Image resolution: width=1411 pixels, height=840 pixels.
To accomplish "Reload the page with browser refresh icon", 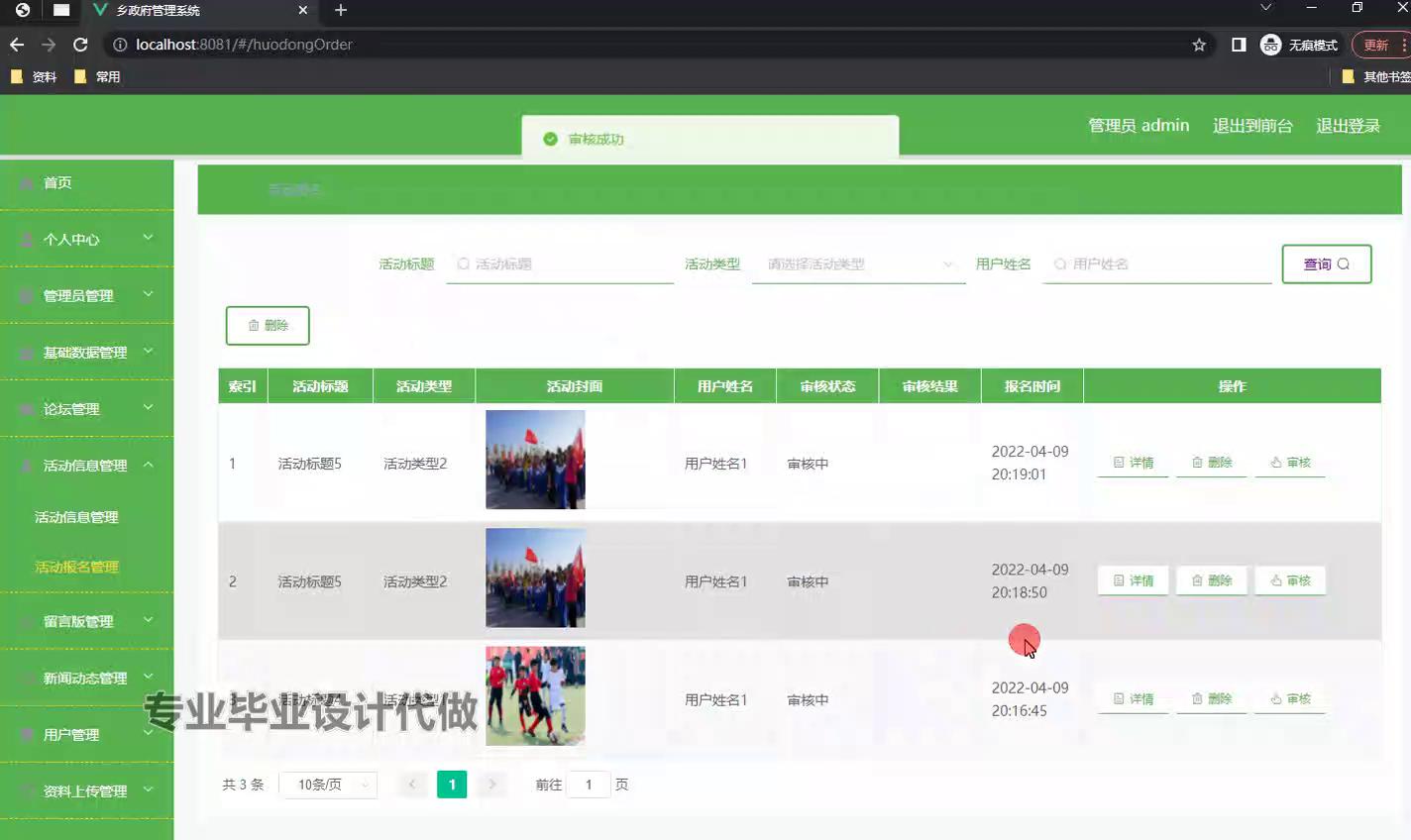I will click(80, 45).
